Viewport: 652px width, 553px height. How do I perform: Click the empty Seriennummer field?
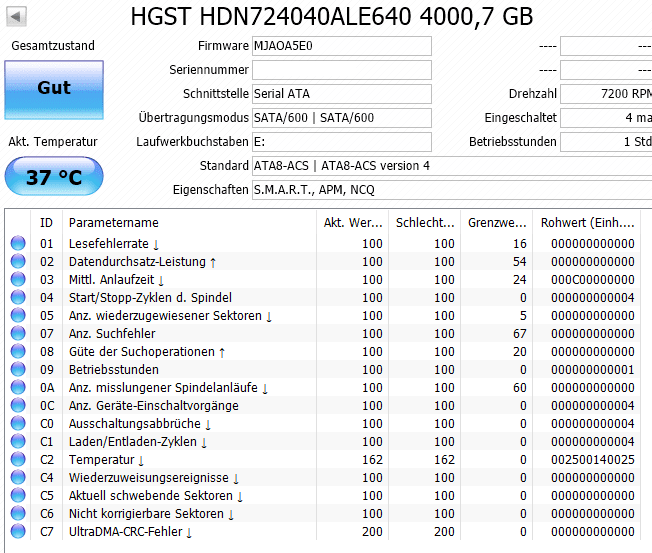click(342, 70)
